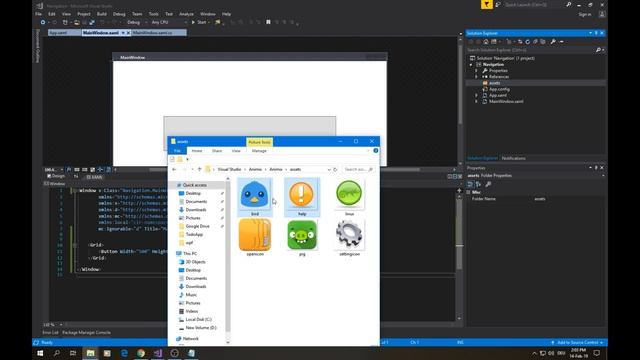Click the File Explorer search box
The image size is (640, 360).
tap(358, 169)
